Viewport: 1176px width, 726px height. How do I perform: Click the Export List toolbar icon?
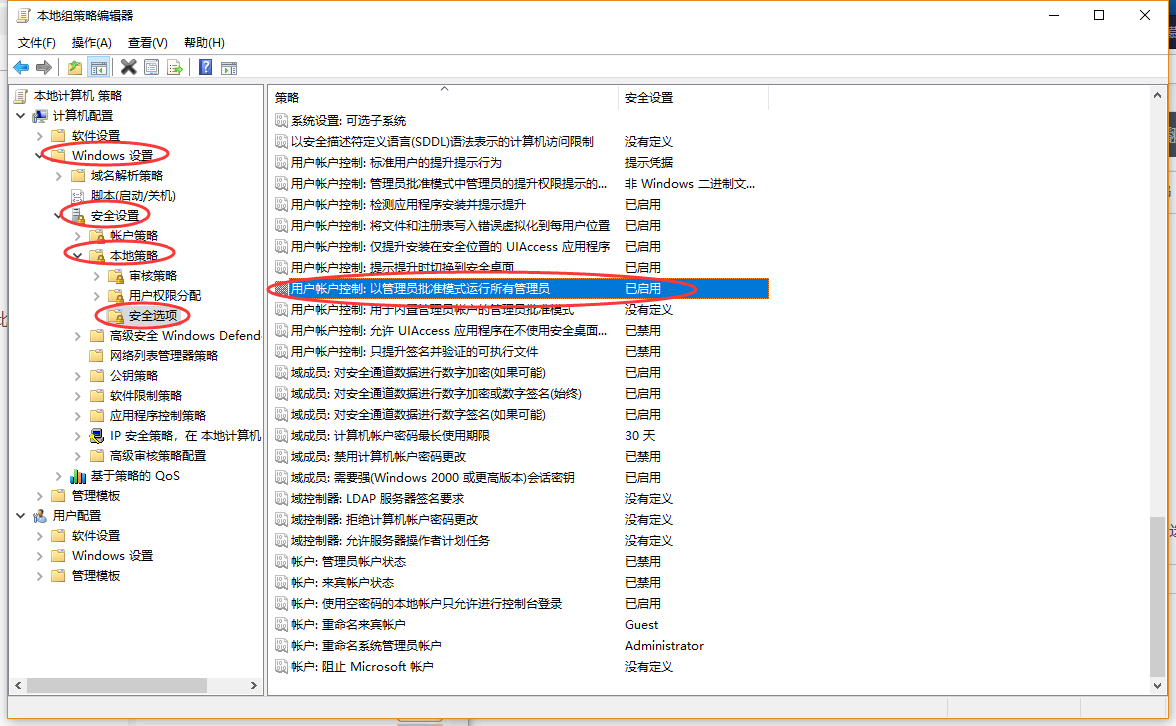coord(177,67)
